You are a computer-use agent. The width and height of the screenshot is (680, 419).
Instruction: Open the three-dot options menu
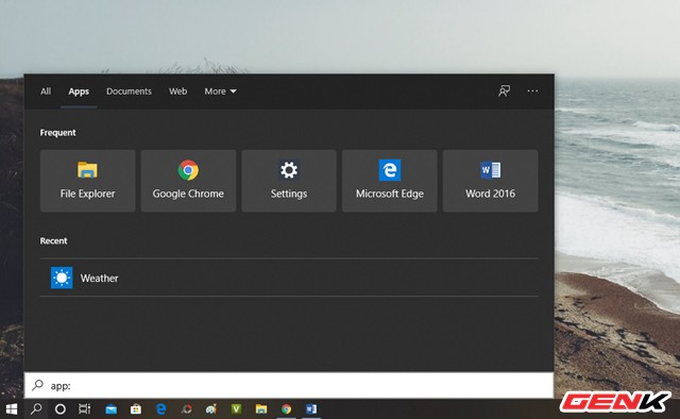click(x=533, y=91)
